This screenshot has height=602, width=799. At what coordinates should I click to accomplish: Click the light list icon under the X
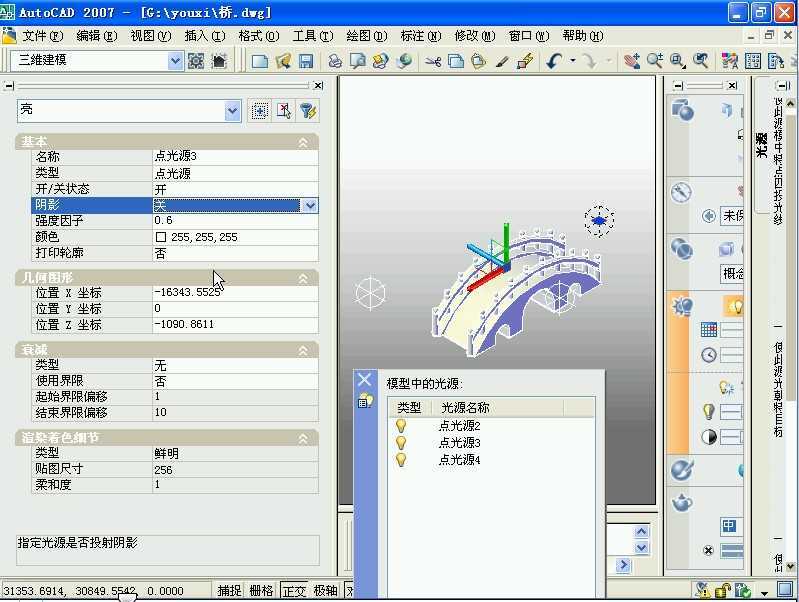365,401
